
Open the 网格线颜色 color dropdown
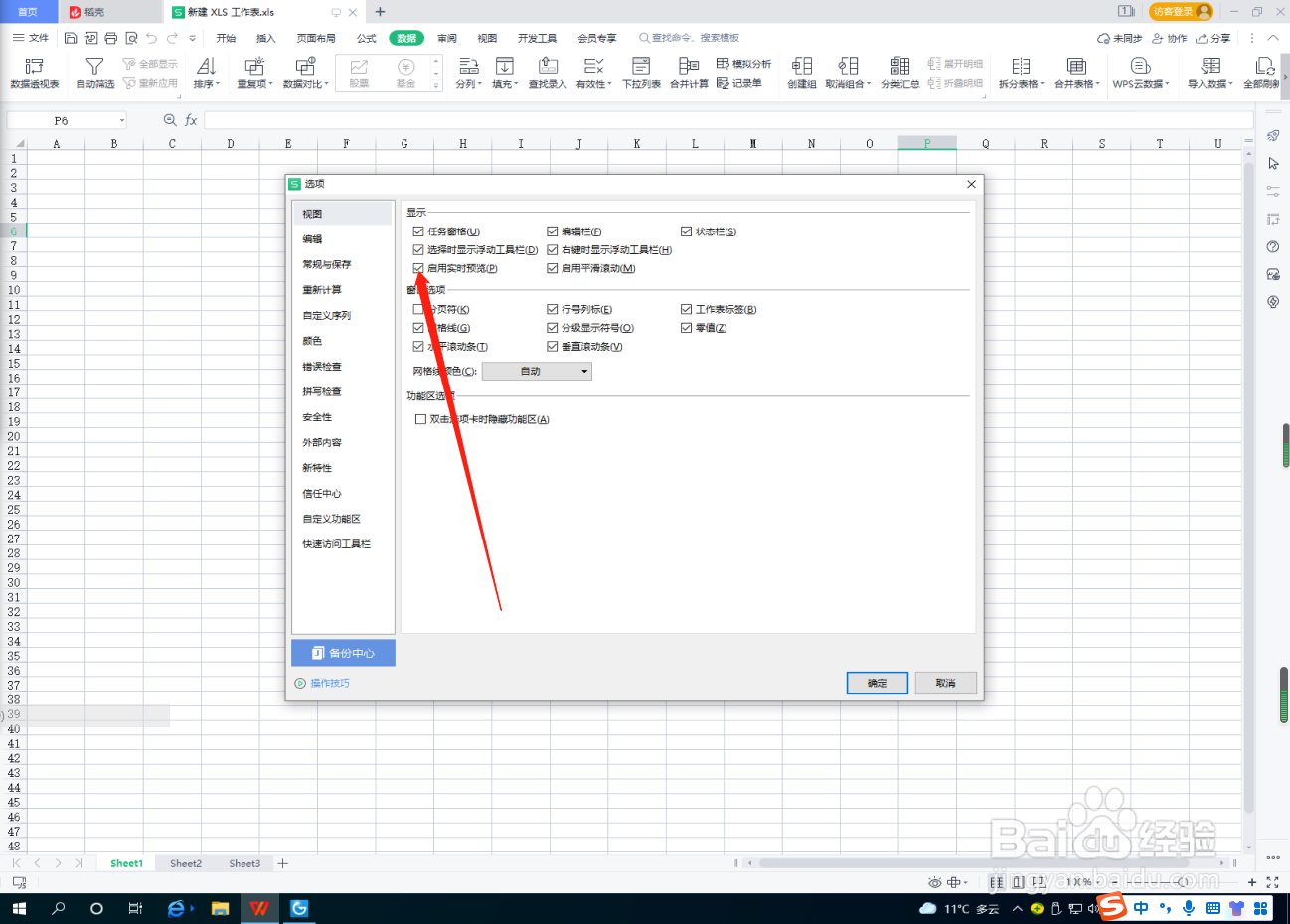(537, 371)
